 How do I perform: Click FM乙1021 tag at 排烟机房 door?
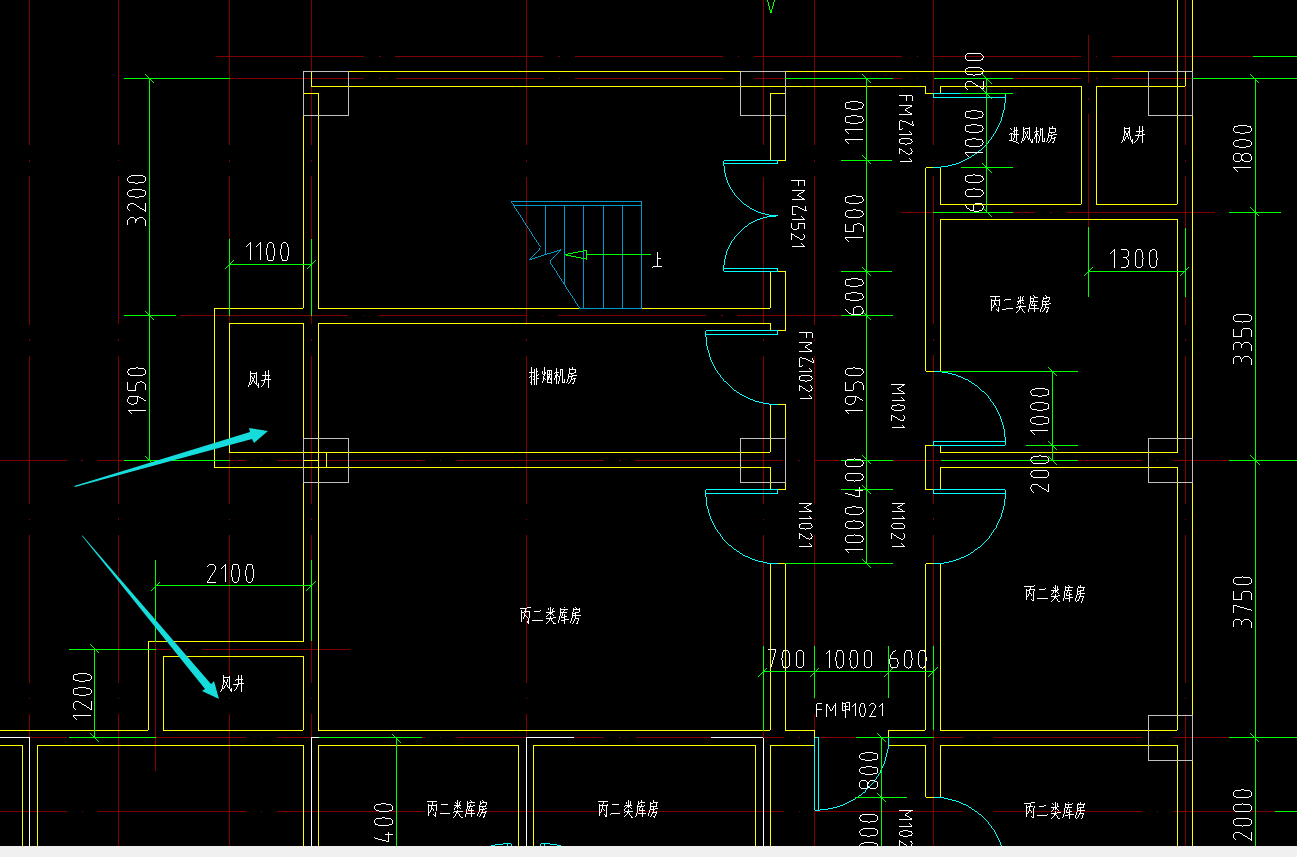(x=805, y=367)
